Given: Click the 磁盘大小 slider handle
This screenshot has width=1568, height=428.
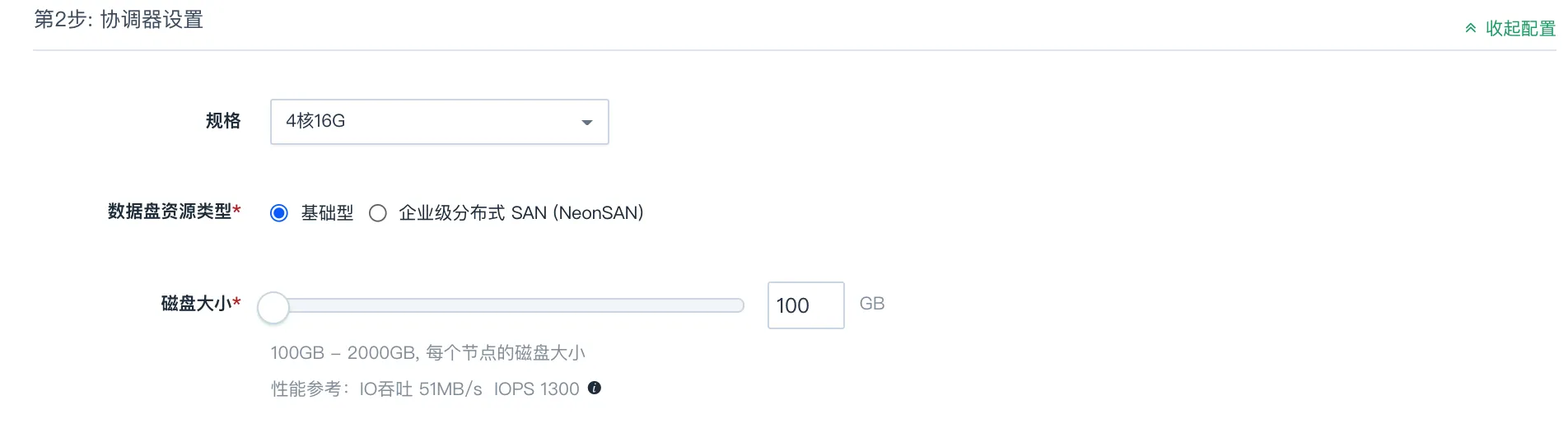Looking at the screenshot, I should point(273,307).
